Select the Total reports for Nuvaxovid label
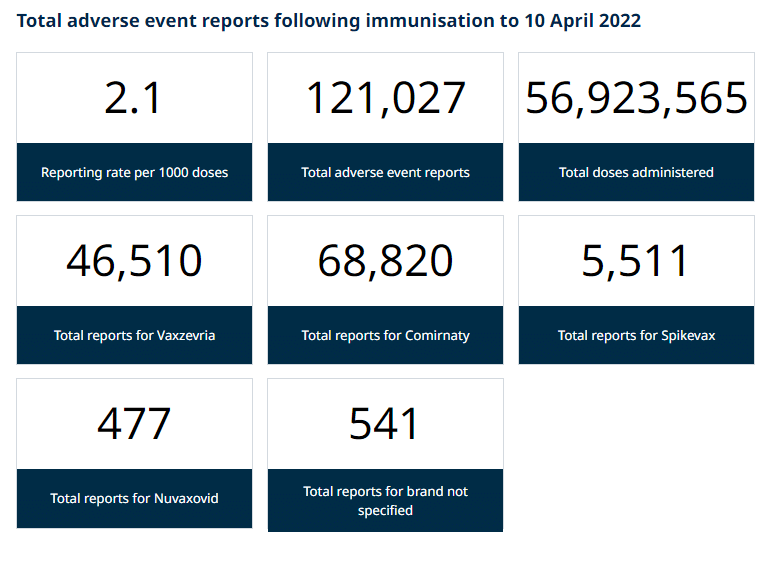The height and width of the screenshot is (579, 772). pyautogui.click(x=134, y=498)
